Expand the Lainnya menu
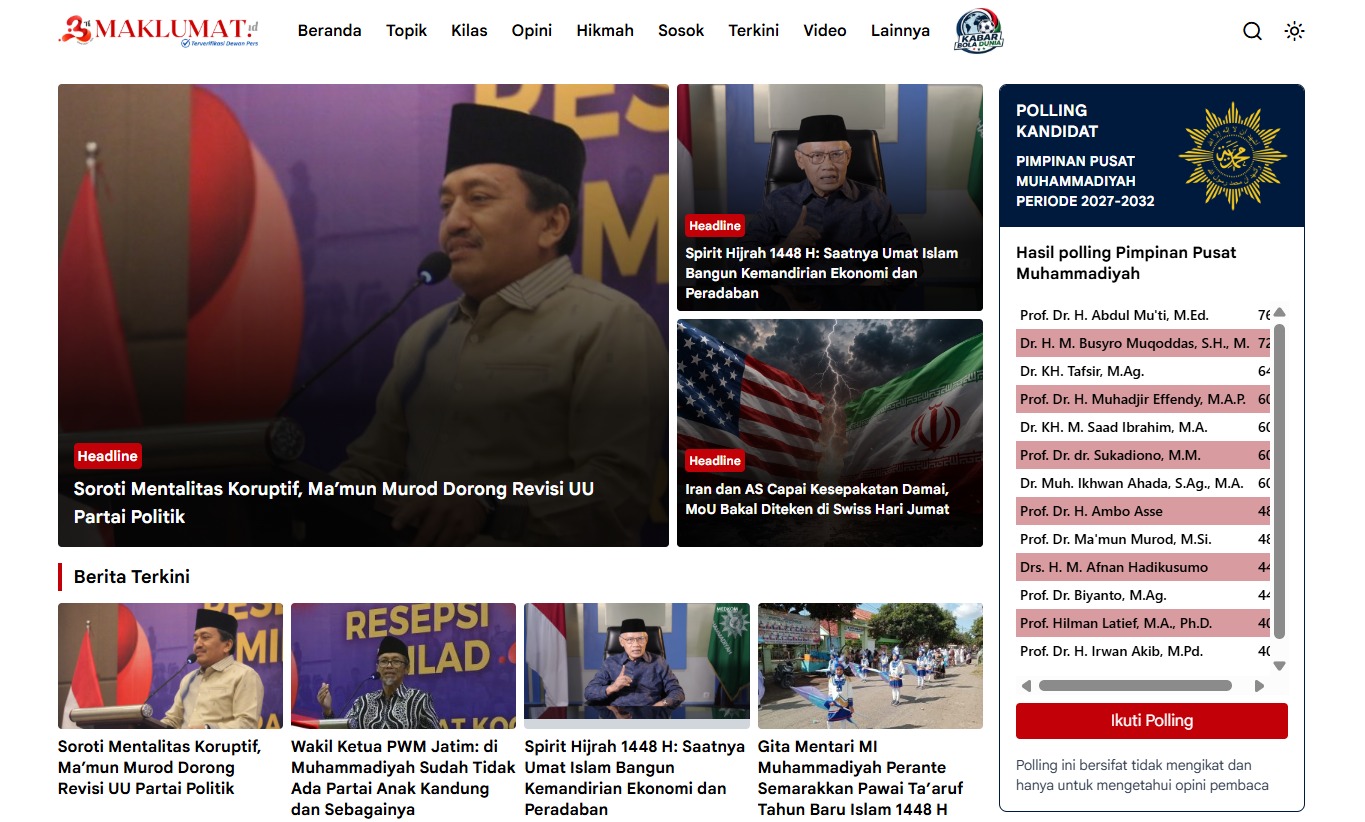Image resolution: width=1365 pixels, height=822 pixels. 900,31
